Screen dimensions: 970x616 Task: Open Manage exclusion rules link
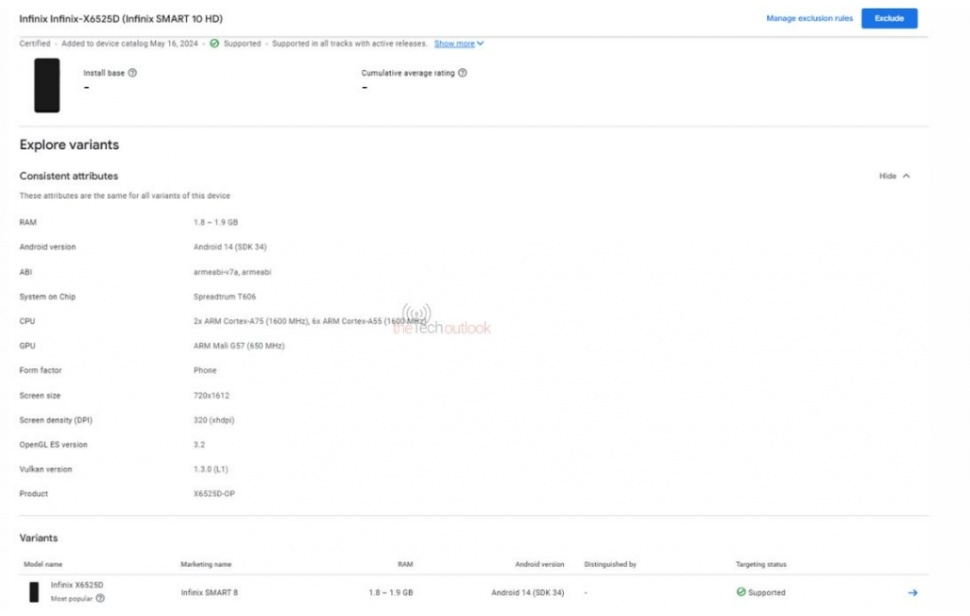tap(809, 19)
